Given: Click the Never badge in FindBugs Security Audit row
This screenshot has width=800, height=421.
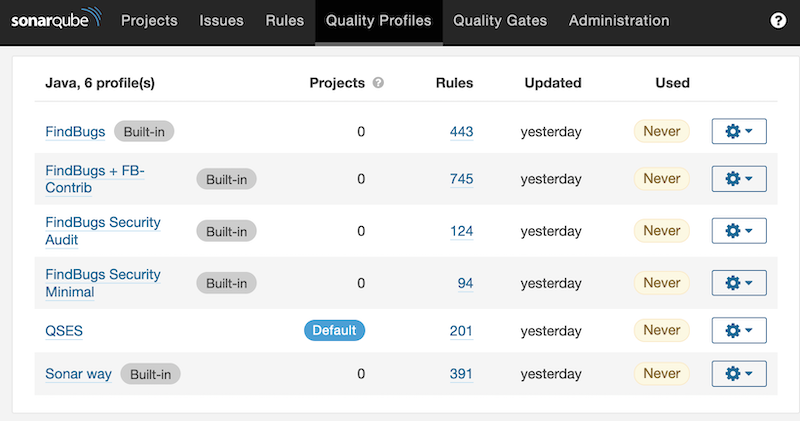Looking at the screenshot, I should point(662,231).
